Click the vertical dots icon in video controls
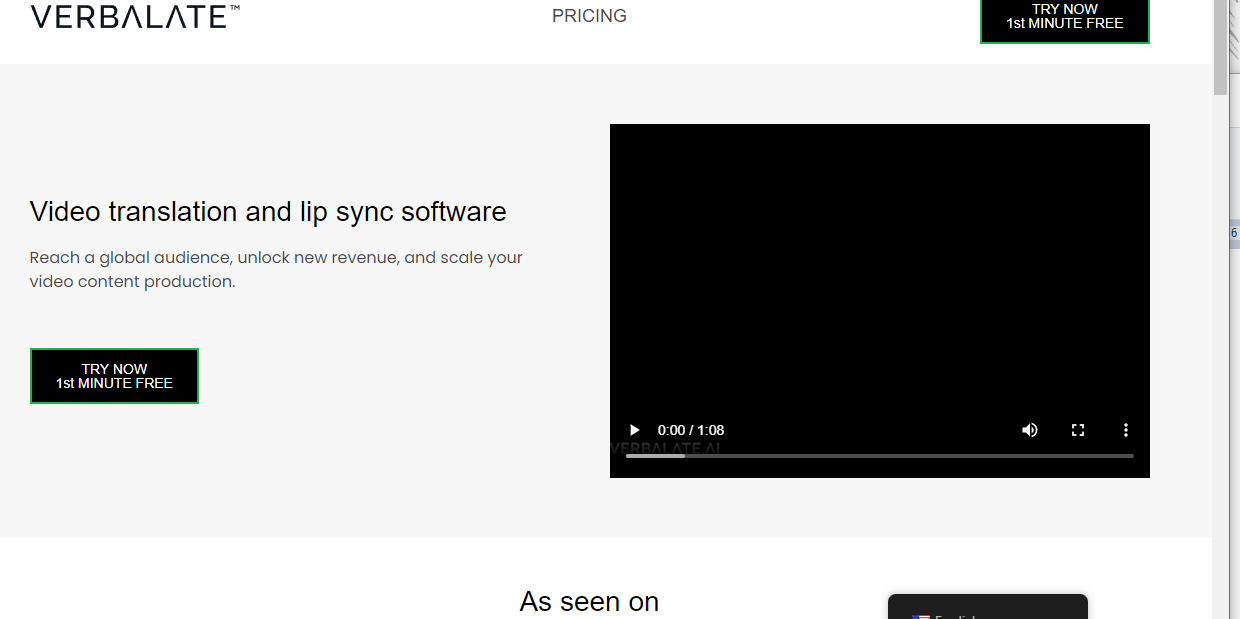The image size is (1240, 619). tap(1125, 429)
